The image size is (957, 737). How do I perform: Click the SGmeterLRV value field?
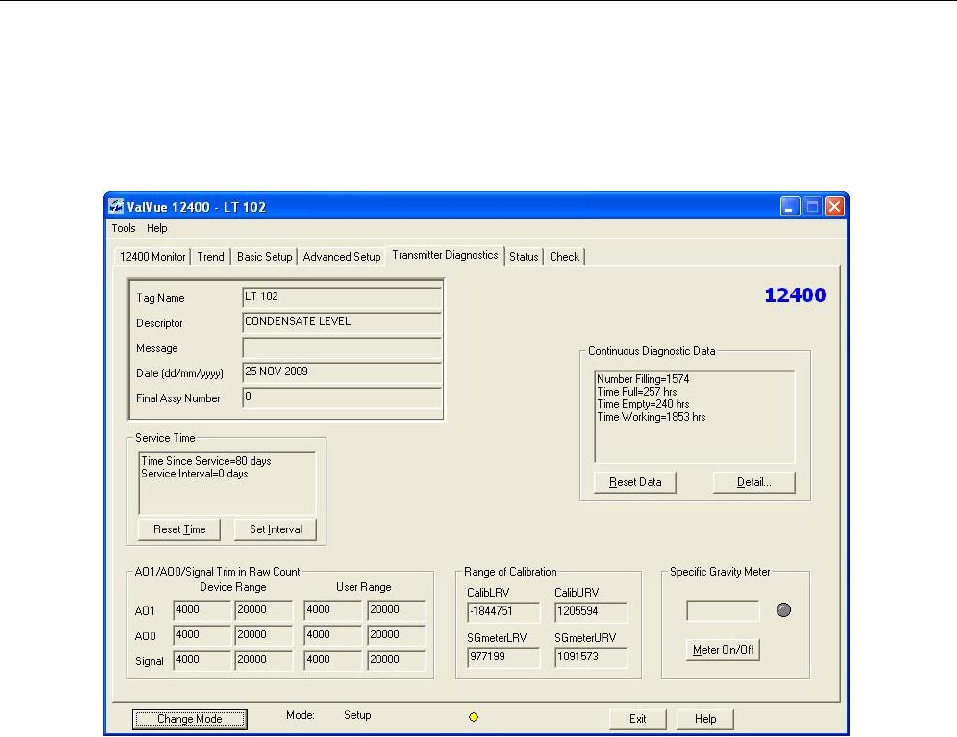pyautogui.click(x=504, y=657)
